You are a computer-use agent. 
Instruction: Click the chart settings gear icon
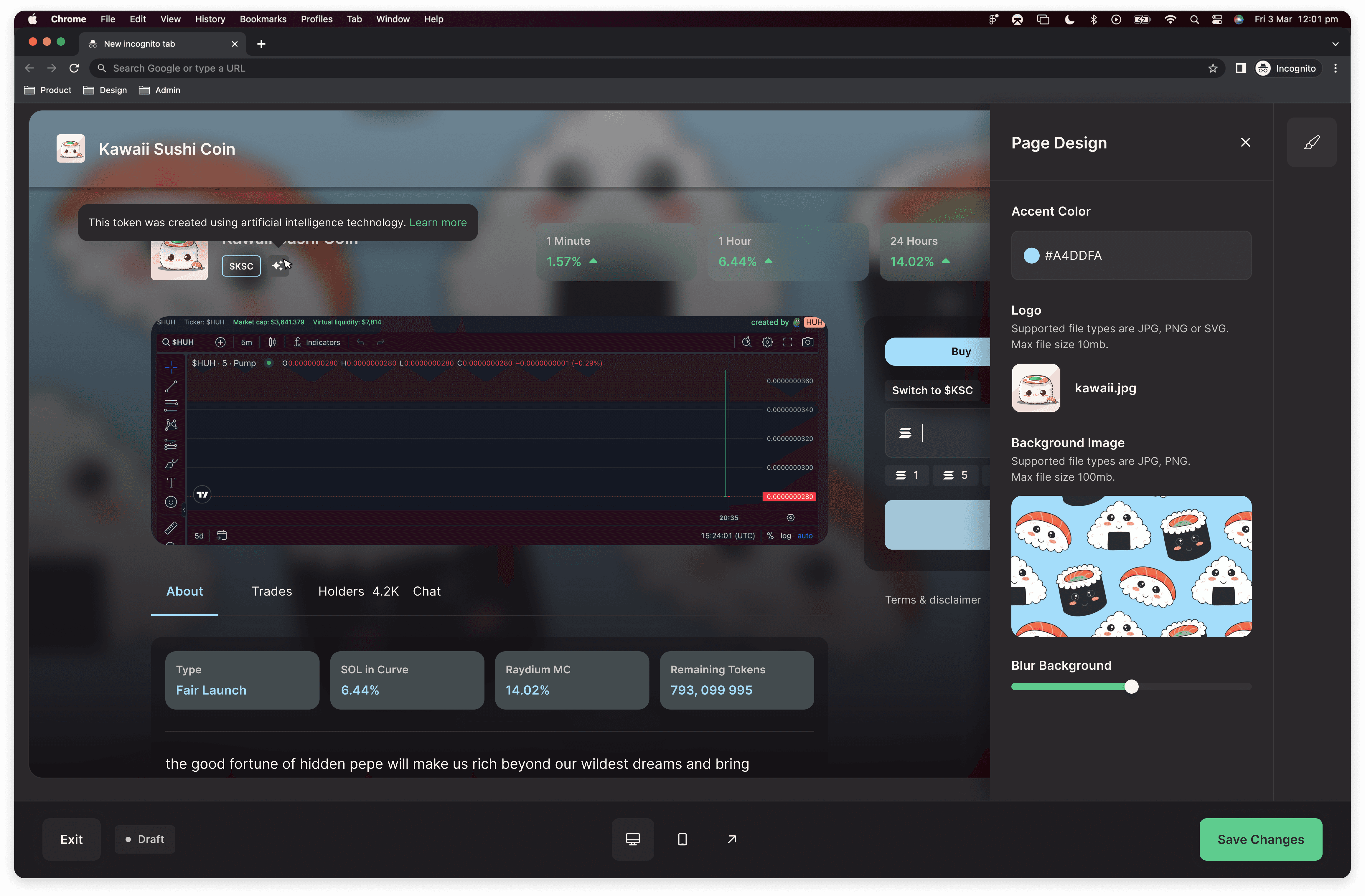coord(767,342)
